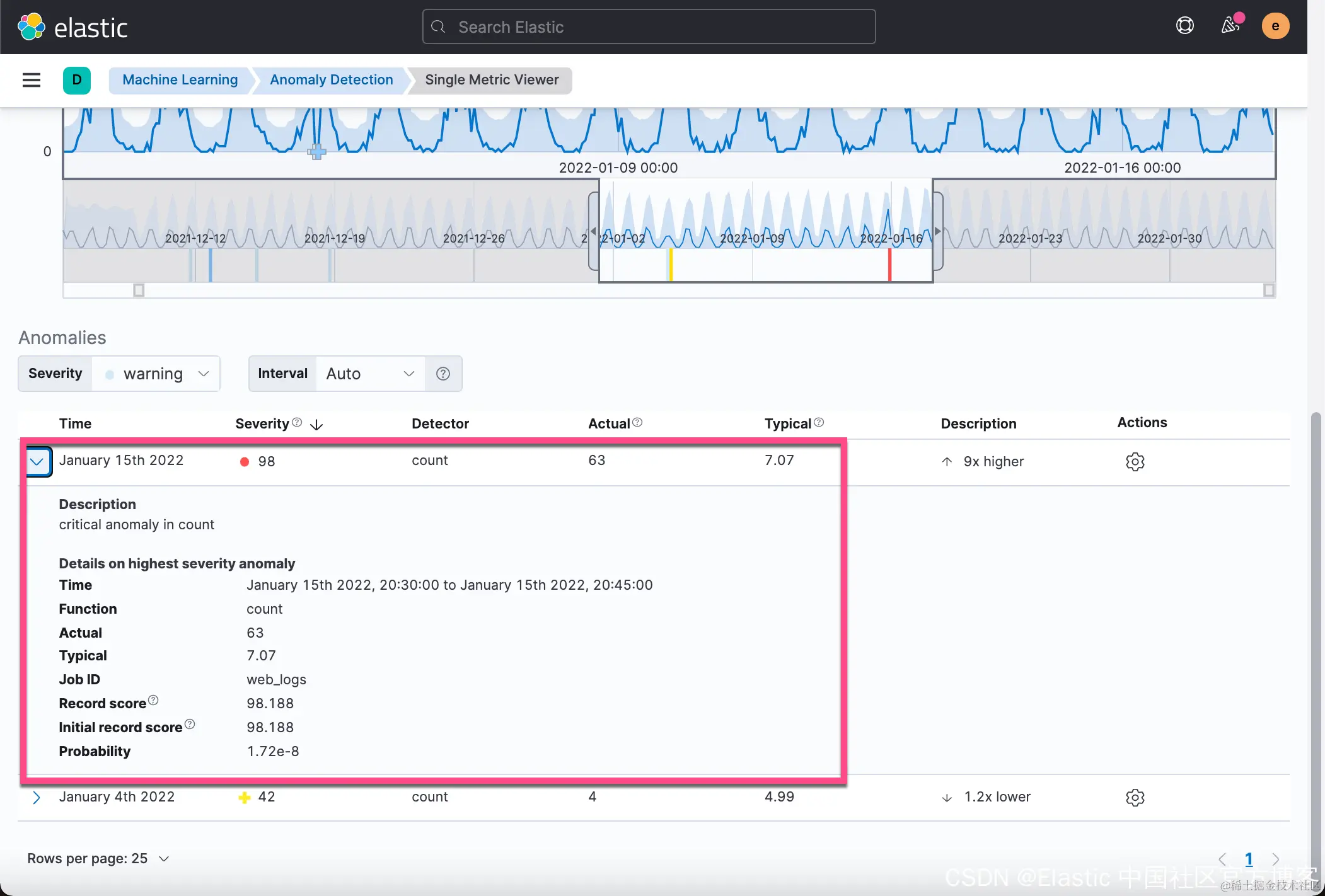Collapse the January 15th 2022 row

point(37,462)
